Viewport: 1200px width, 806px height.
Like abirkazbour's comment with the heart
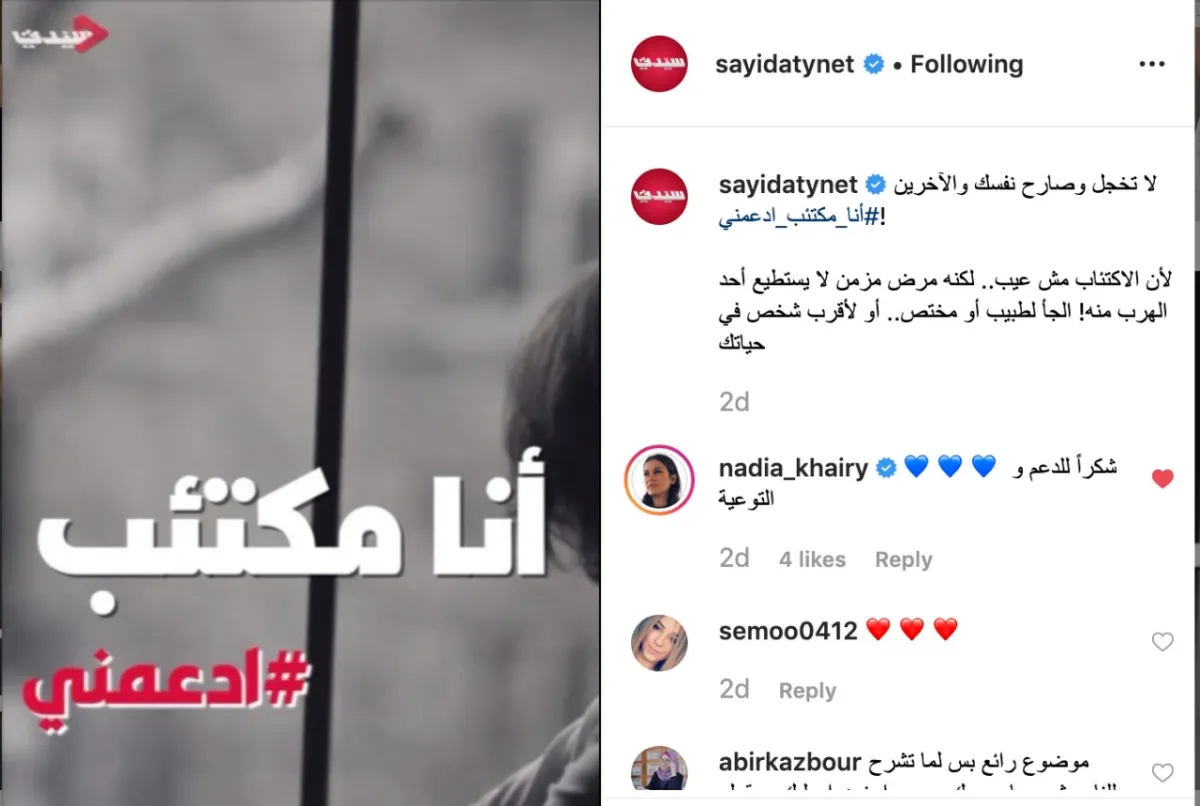1162,772
